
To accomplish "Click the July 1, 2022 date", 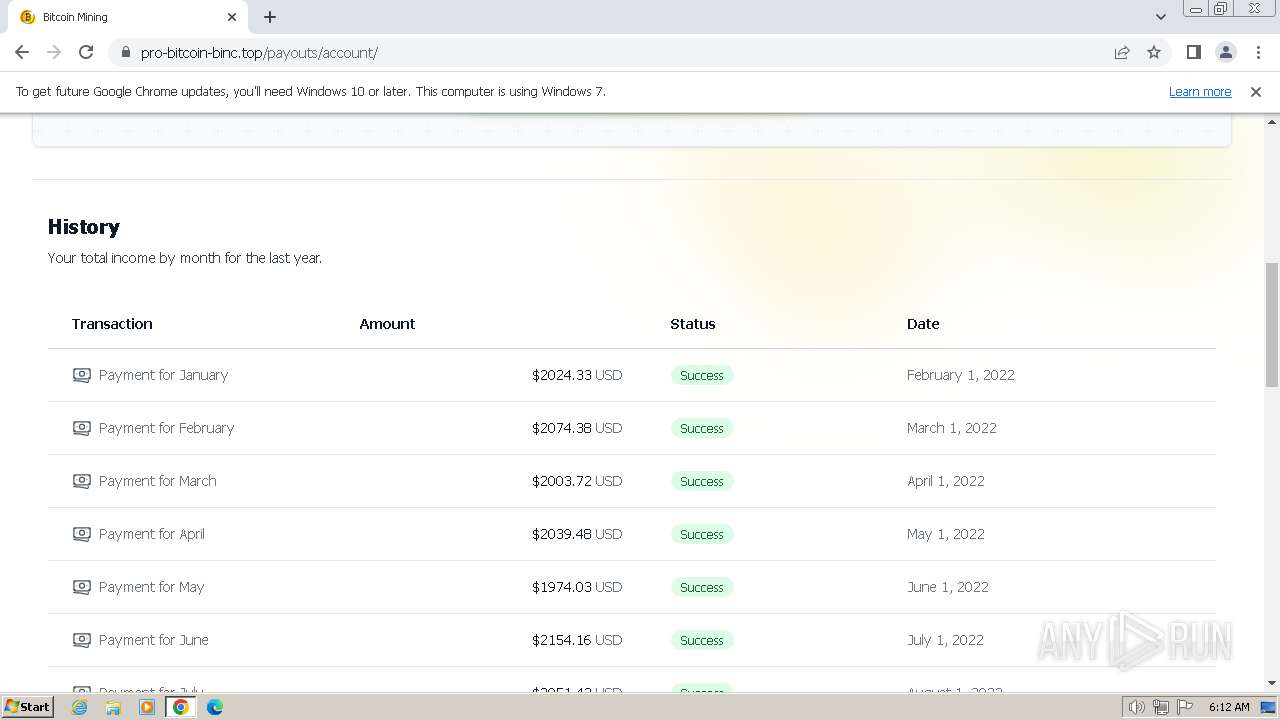I will click(946, 640).
